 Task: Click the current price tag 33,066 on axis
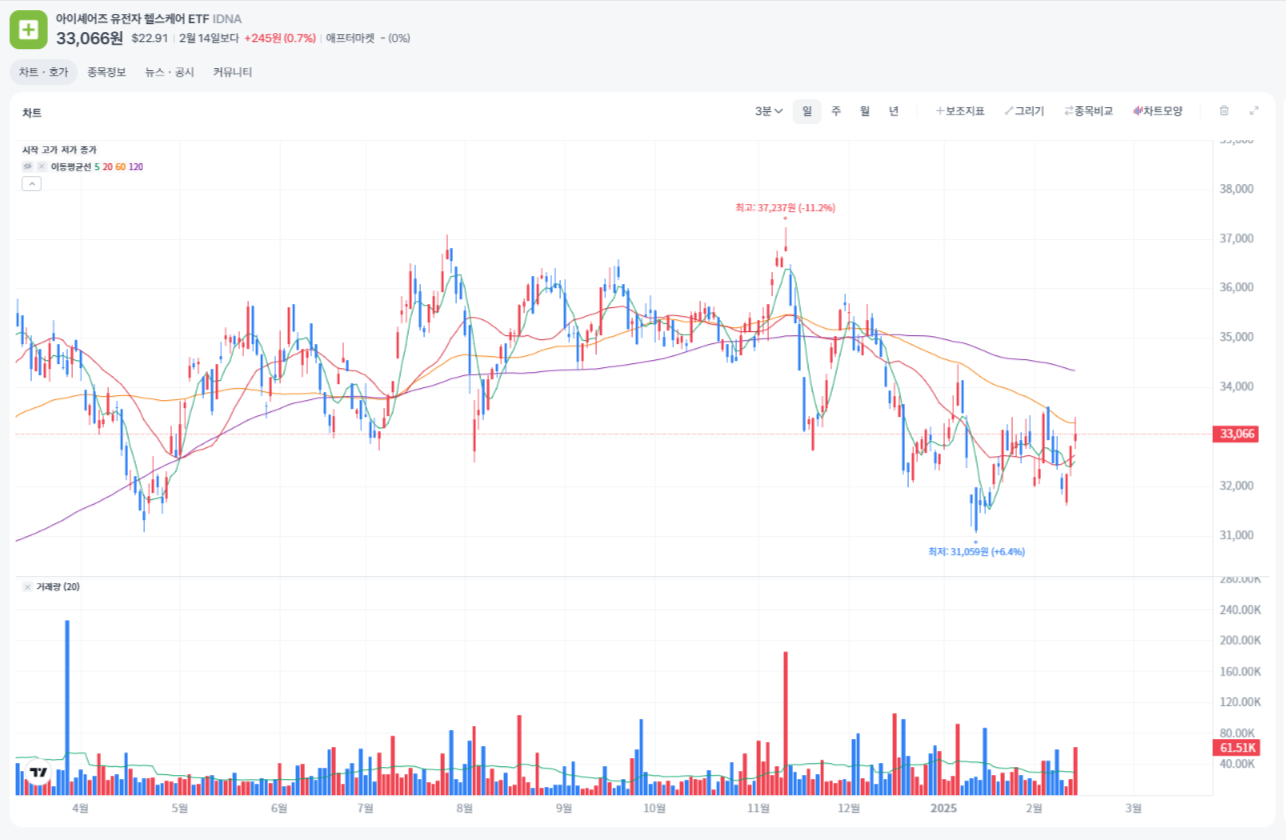[1236, 434]
